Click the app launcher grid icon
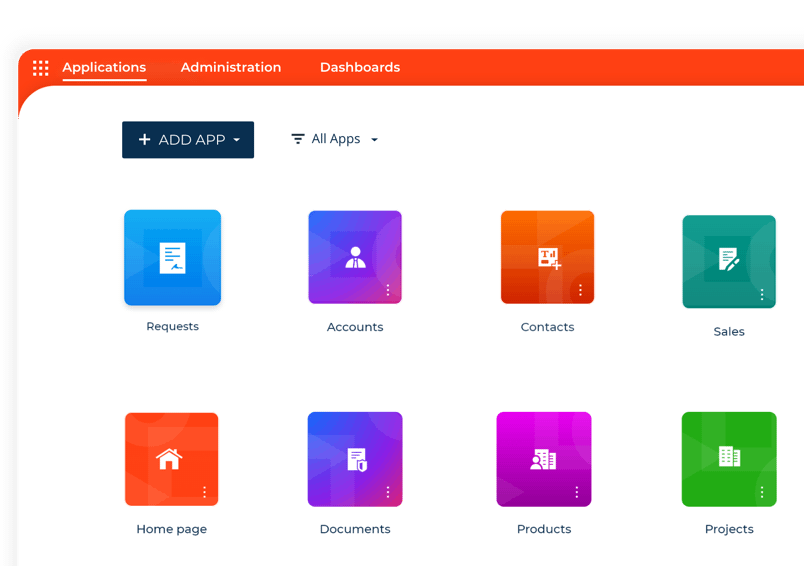The width and height of the screenshot is (804, 566). (x=41, y=68)
